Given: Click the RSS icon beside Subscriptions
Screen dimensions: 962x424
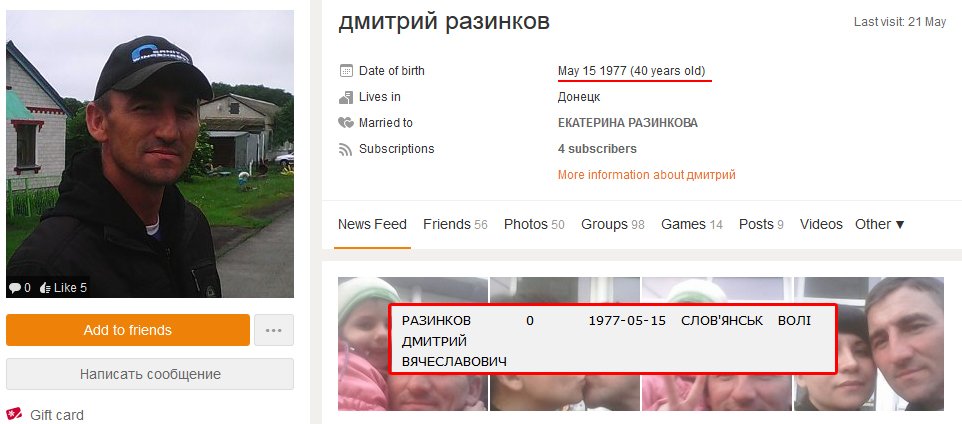Looking at the screenshot, I should [346, 148].
